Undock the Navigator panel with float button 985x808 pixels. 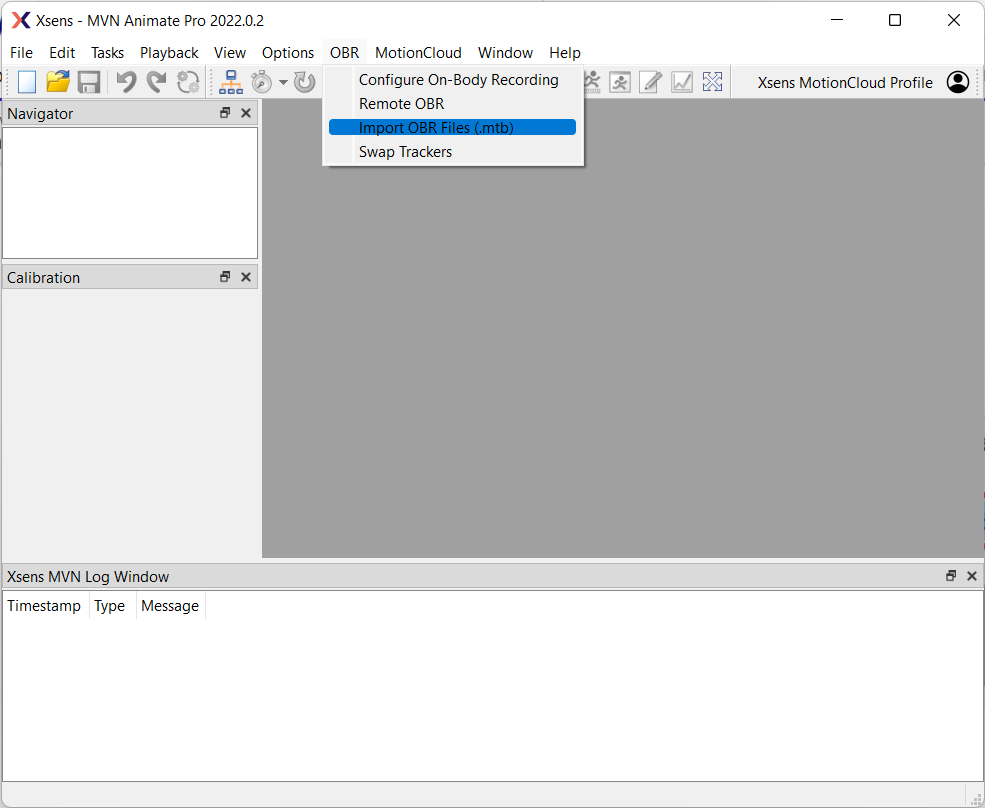coord(225,113)
